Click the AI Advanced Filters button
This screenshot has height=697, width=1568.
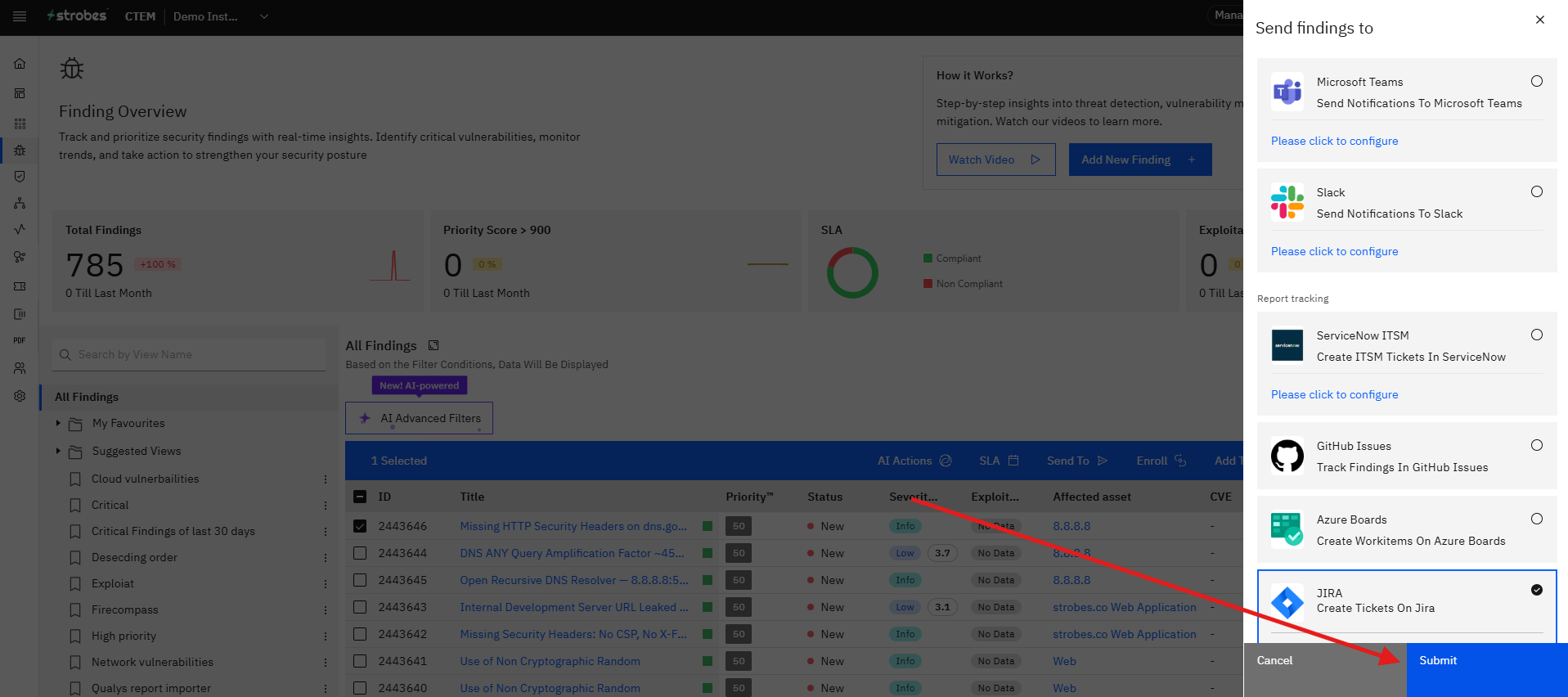419,418
